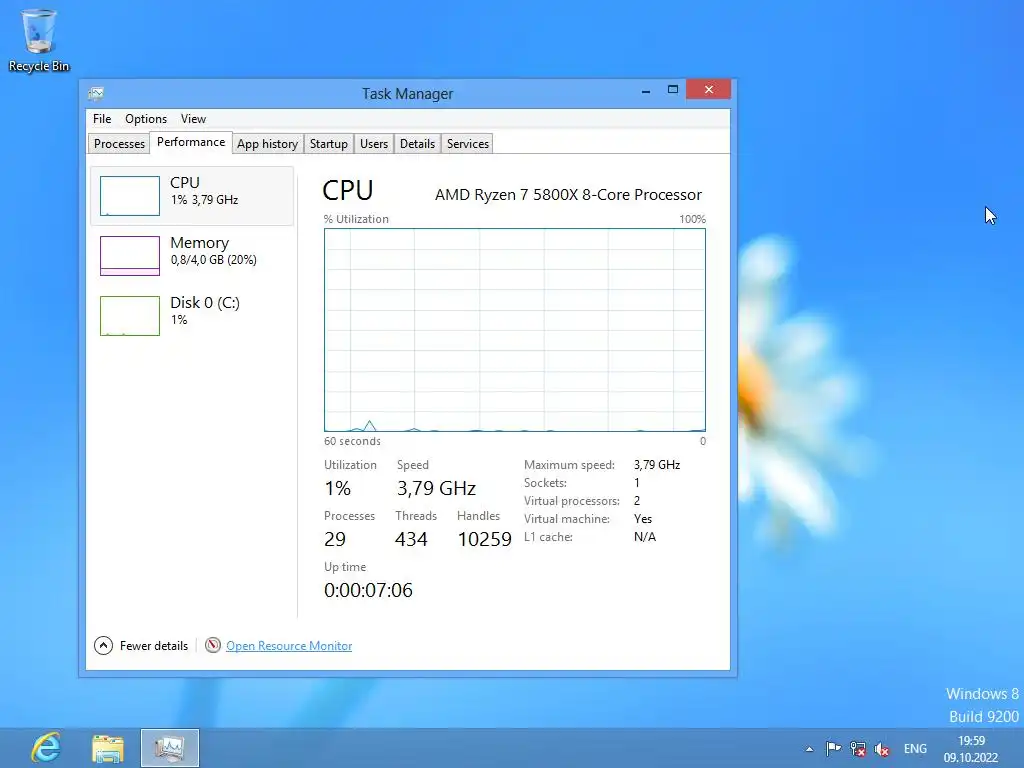Viewport: 1024px width, 768px height.
Task: Open Resource Monitor link
Action: [x=289, y=646]
